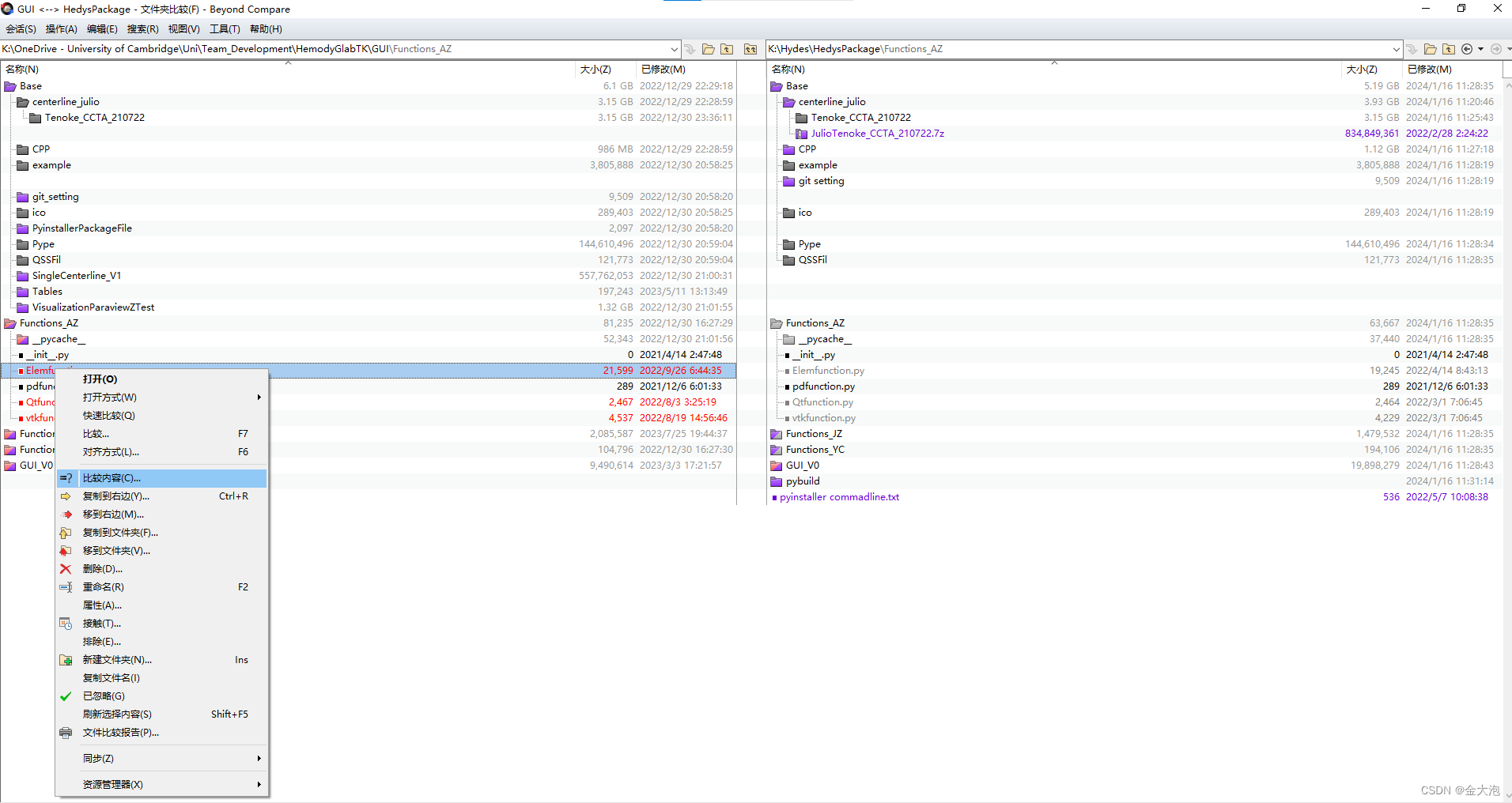
Task: Click the JulioTenoke_CCTA_210722.7z archive icon
Action: tap(801, 134)
